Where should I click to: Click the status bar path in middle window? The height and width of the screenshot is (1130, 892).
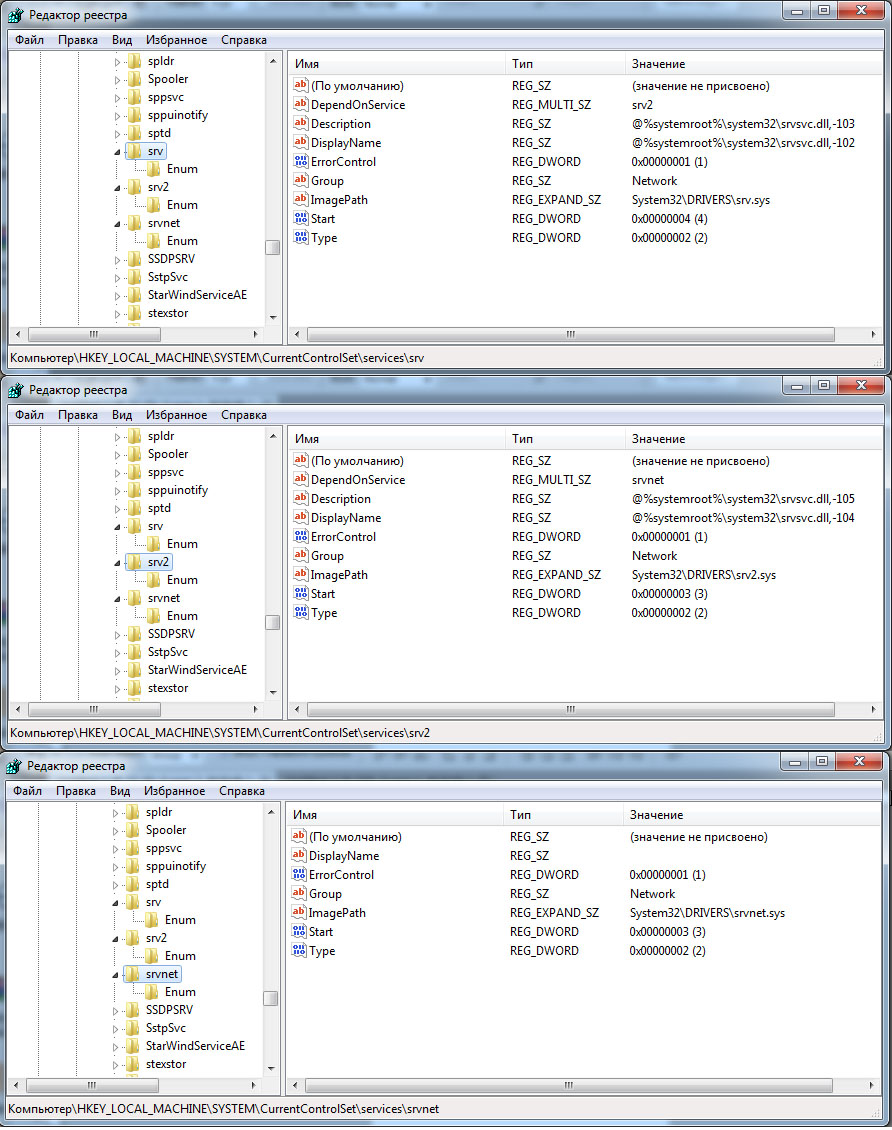click(x=220, y=732)
